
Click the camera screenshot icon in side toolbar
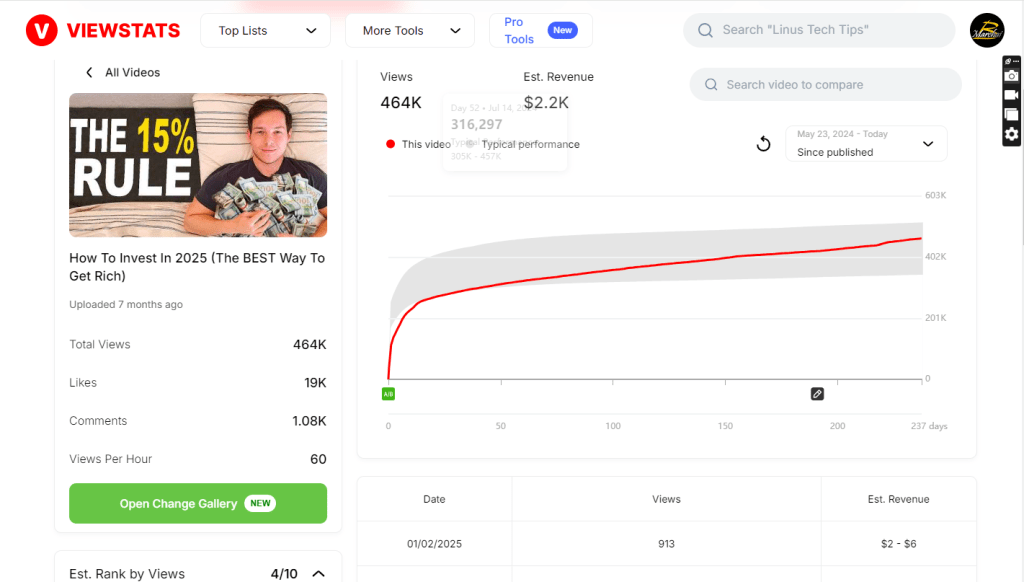coord(1011,76)
